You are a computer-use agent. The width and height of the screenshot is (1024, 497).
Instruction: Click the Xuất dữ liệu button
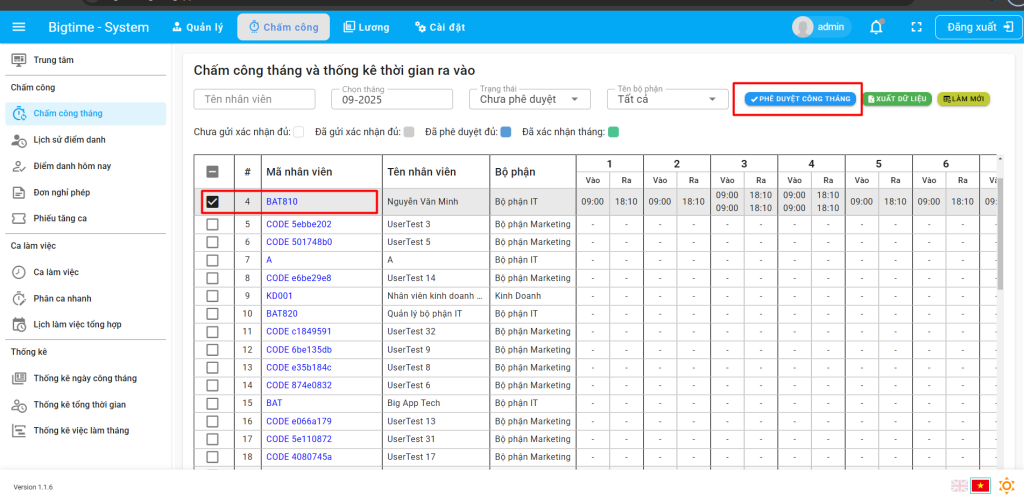tap(898, 99)
